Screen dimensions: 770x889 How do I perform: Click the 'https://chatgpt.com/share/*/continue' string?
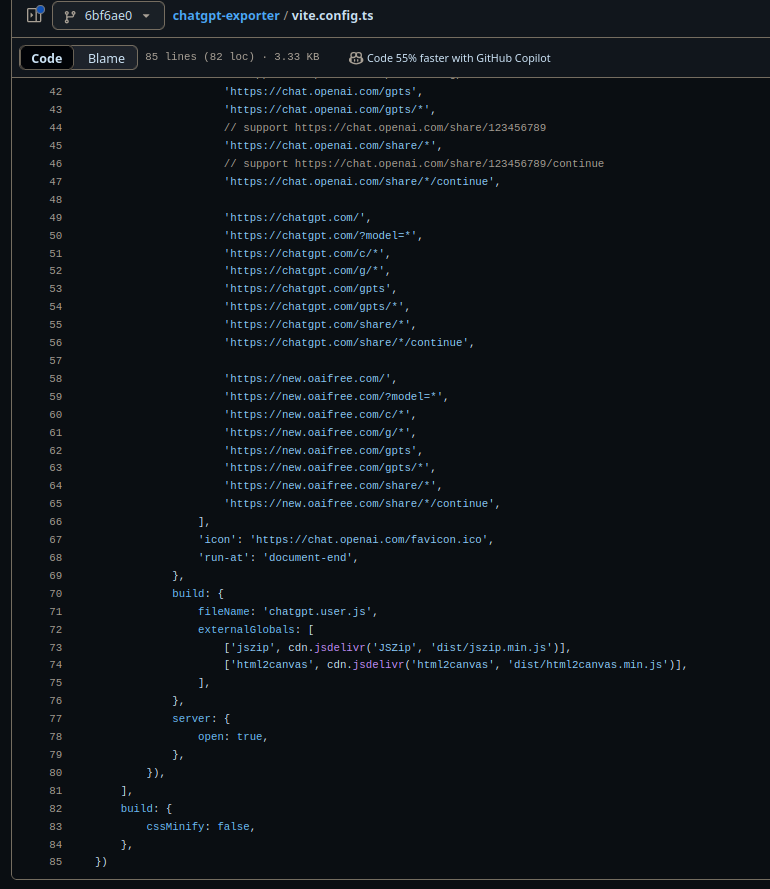[x=346, y=342]
